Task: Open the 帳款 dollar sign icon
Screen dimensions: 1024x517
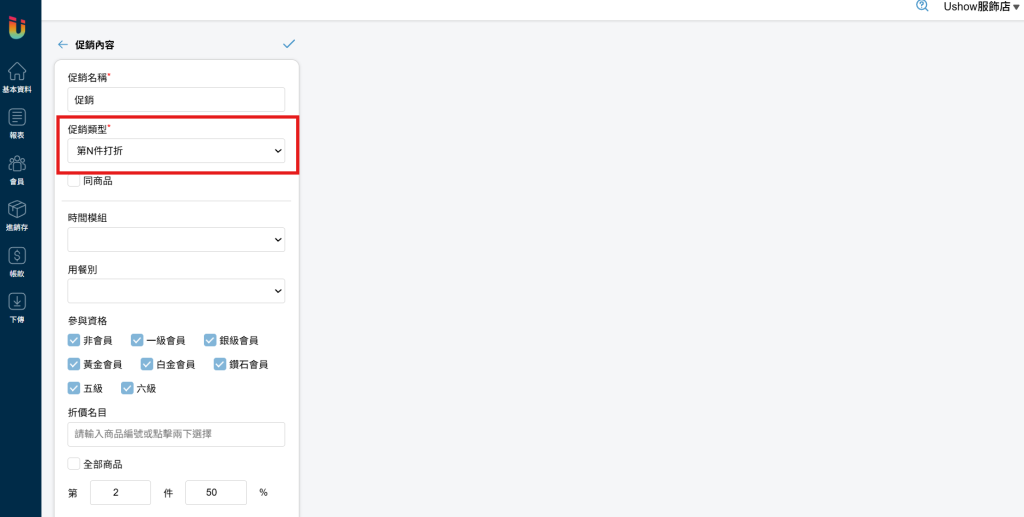Action: pyautogui.click(x=17, y=255)
